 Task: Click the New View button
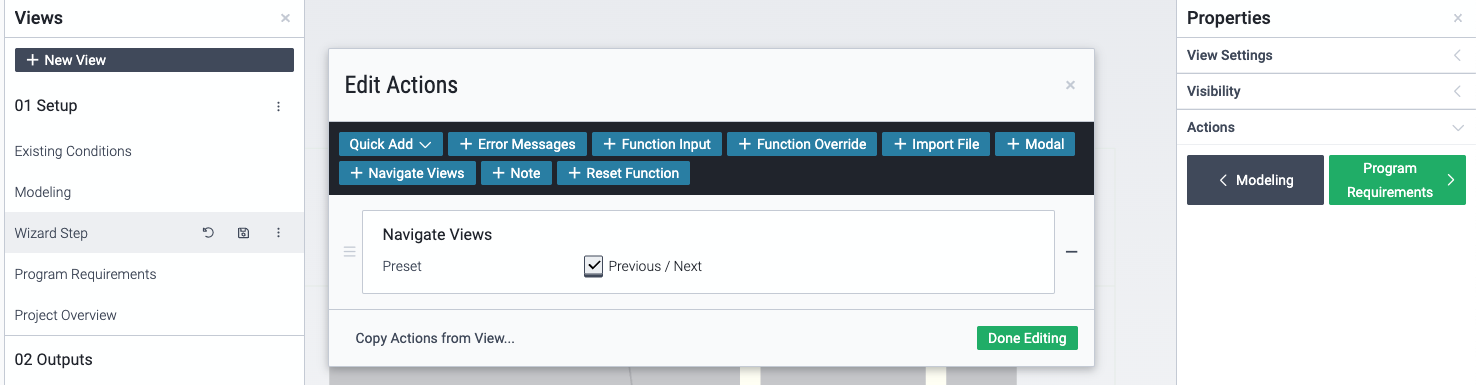point(154,60)
